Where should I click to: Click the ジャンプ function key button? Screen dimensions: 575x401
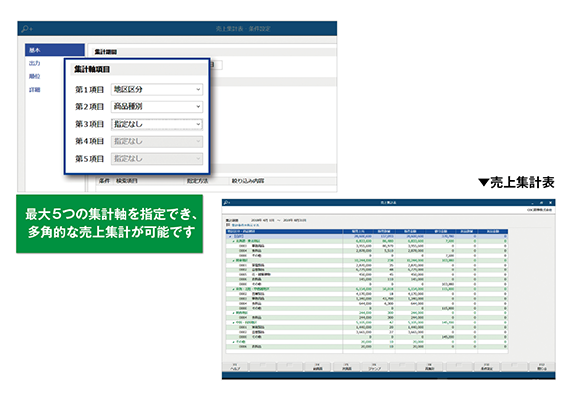point(374,367)
